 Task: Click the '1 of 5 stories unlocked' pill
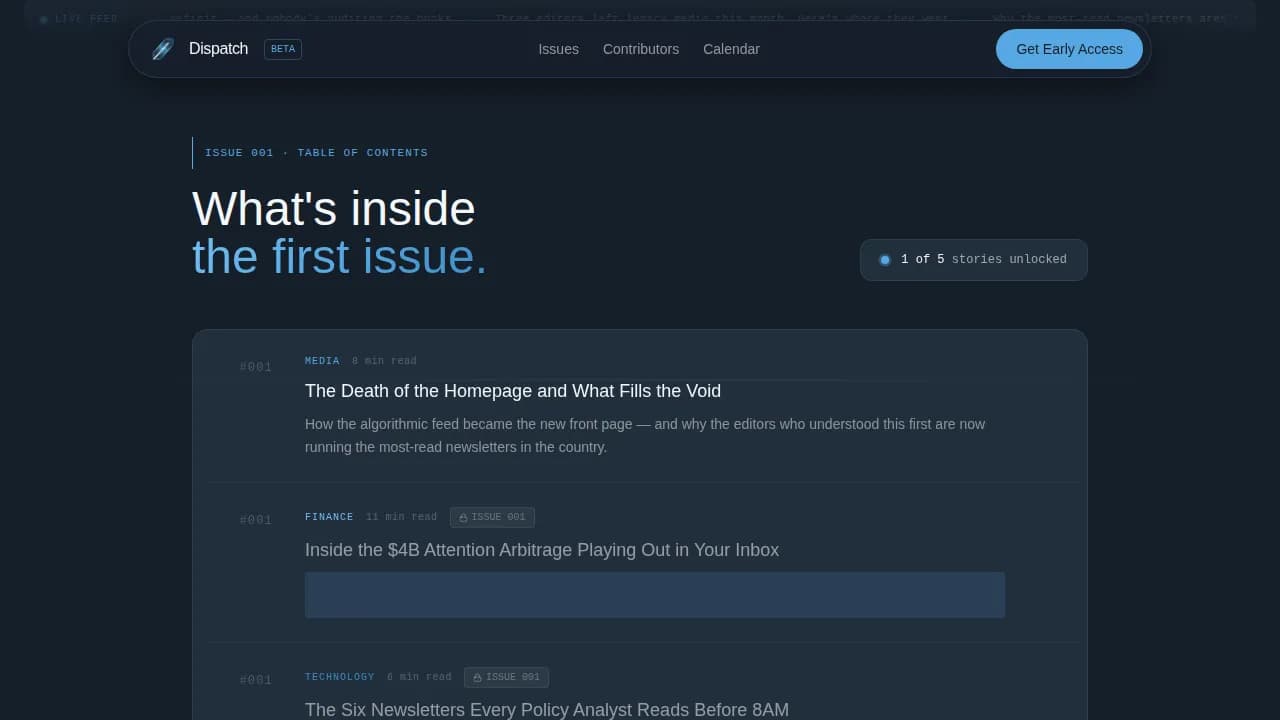tap(974, 260)
